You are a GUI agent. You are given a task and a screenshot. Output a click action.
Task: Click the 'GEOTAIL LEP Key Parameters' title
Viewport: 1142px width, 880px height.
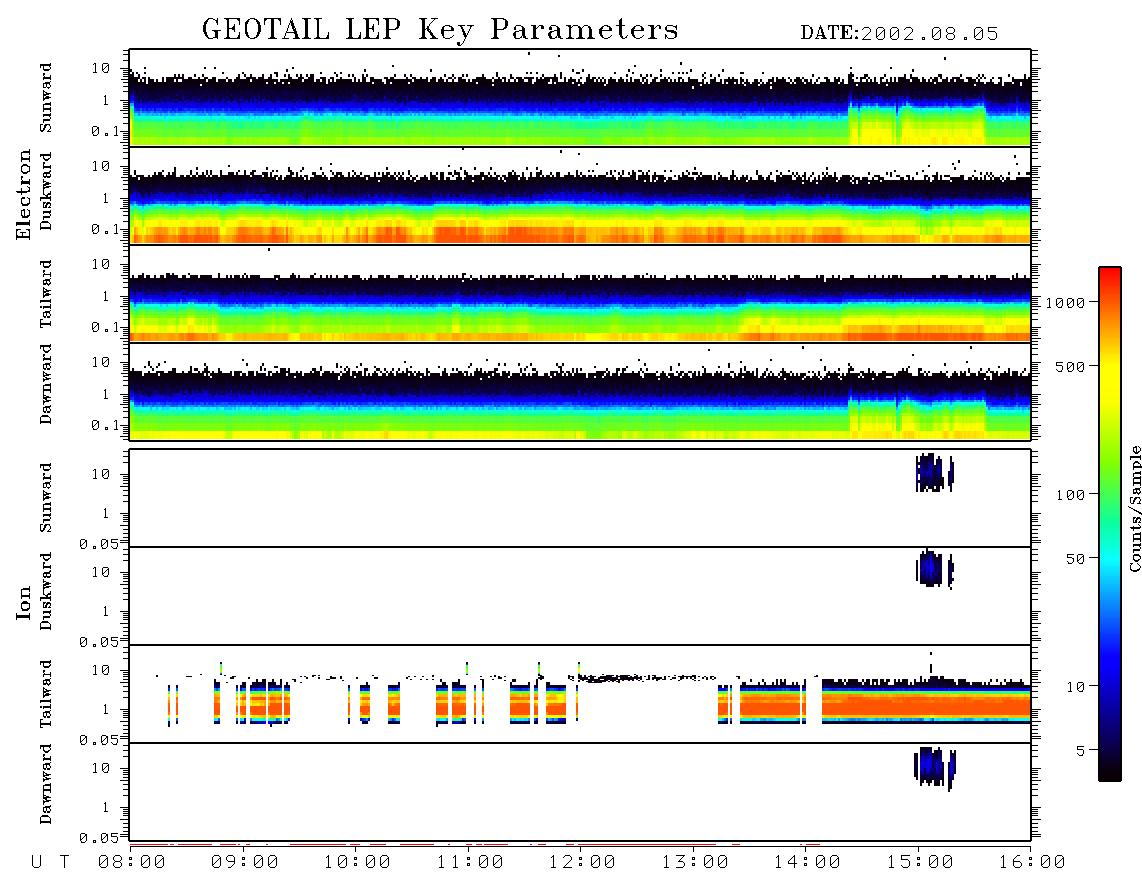[440, 30]
